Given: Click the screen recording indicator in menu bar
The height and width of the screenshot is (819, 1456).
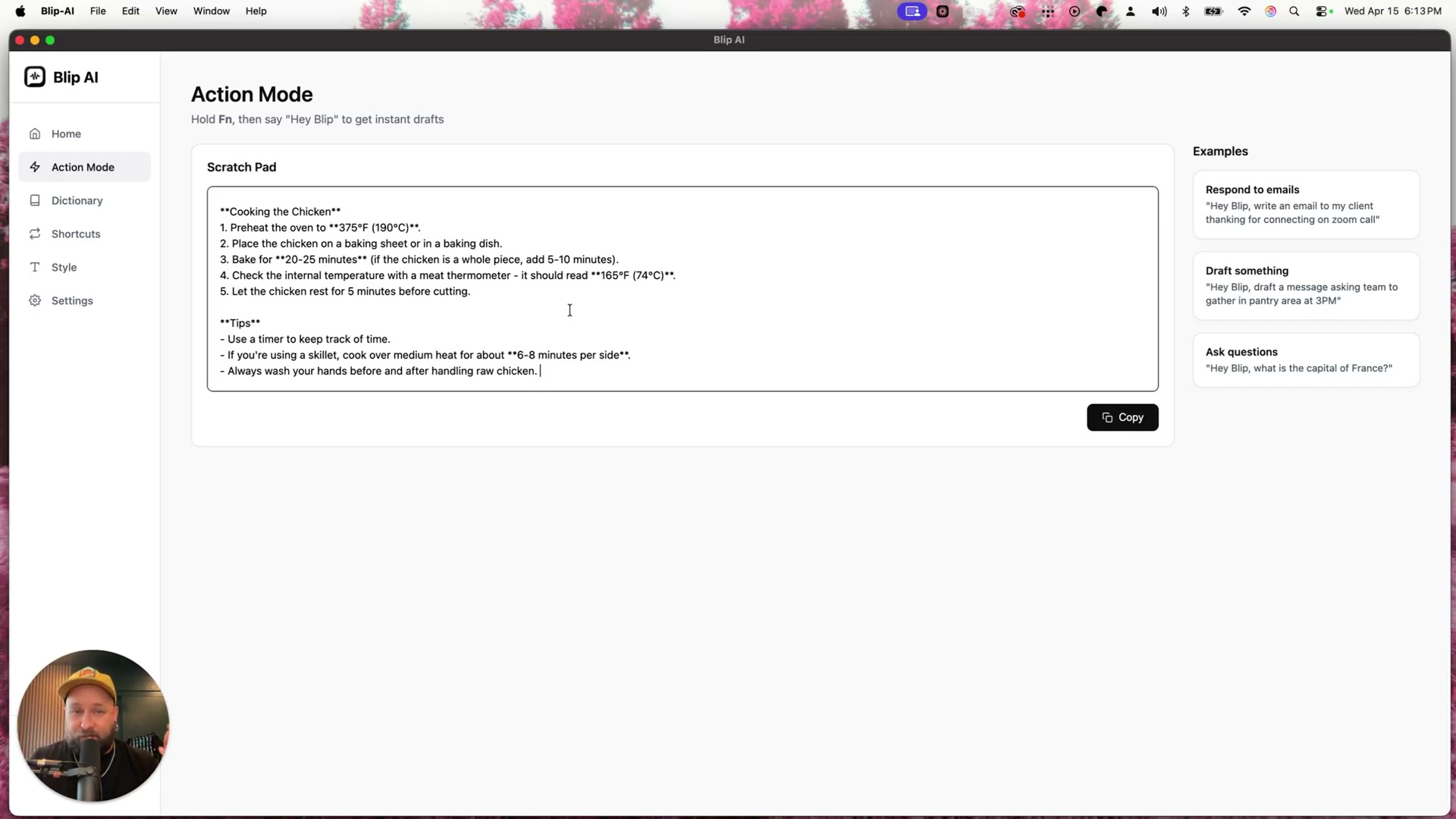Looking at the screenshot, I should (912, 11).
